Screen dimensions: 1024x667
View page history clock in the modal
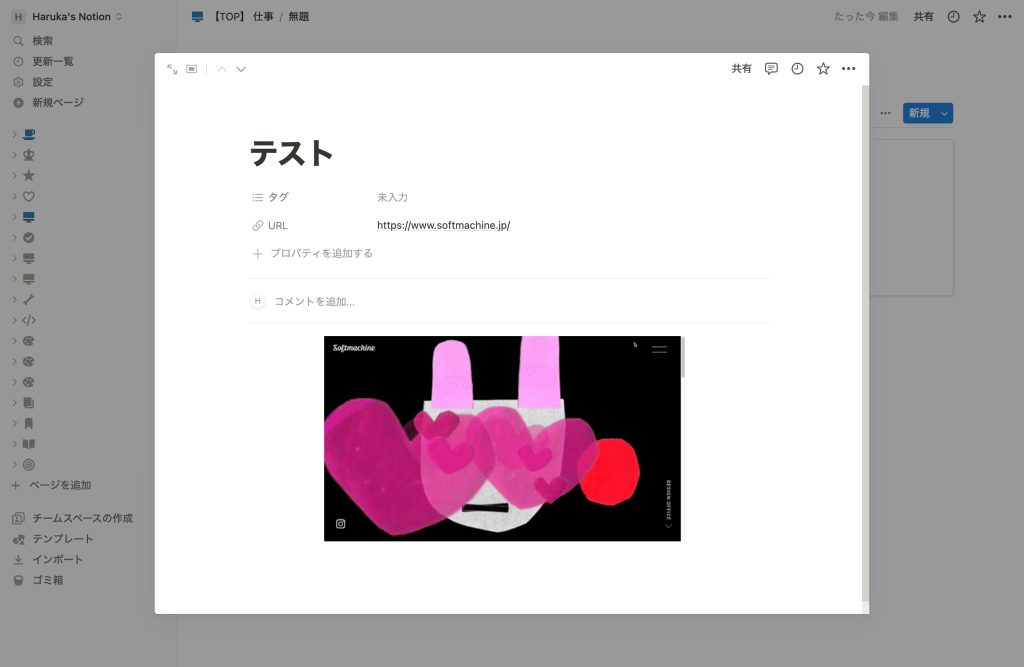(797, 69)
